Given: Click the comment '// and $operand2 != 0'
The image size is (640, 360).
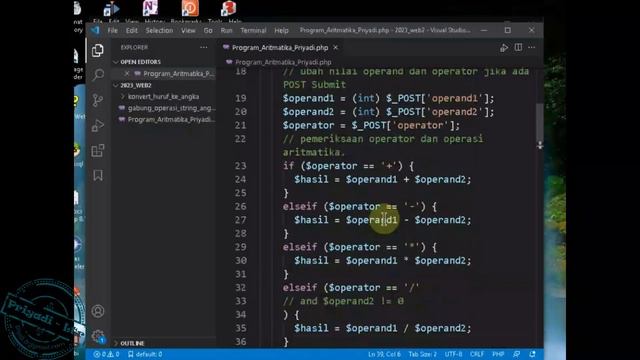Looking at the screenshot, I should [343, 301].
